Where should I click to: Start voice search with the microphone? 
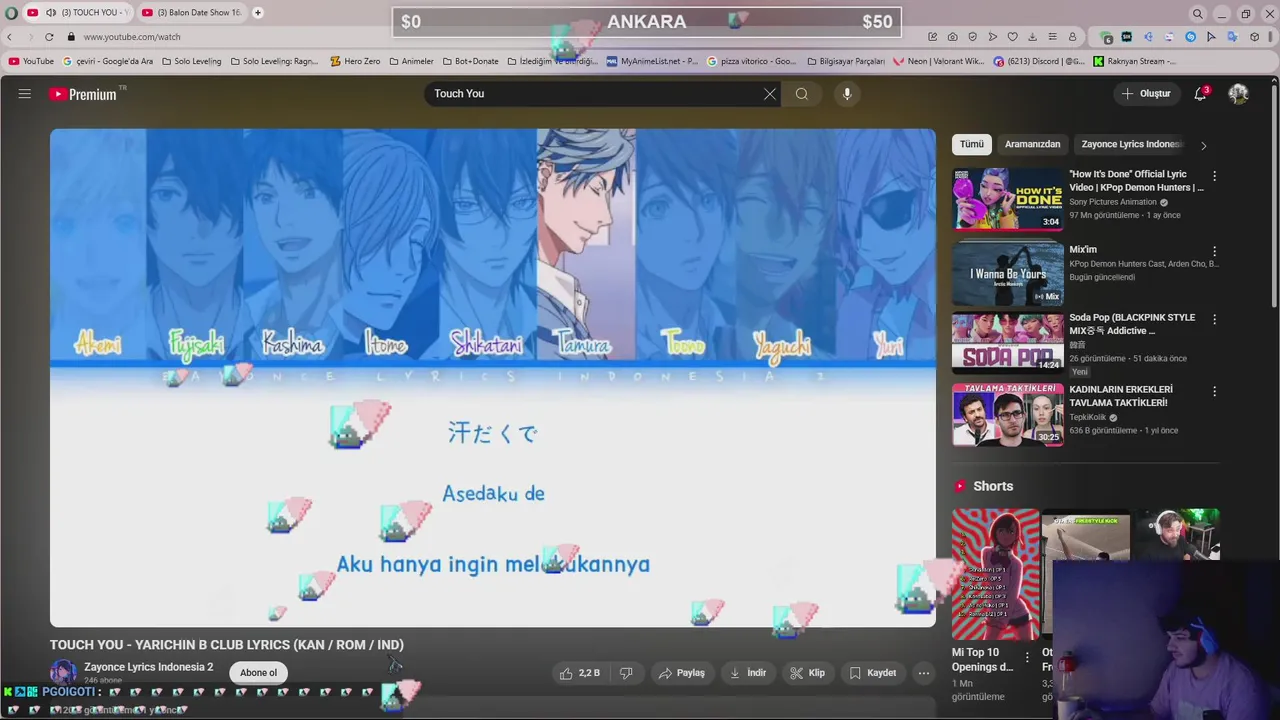coord(847,94)
